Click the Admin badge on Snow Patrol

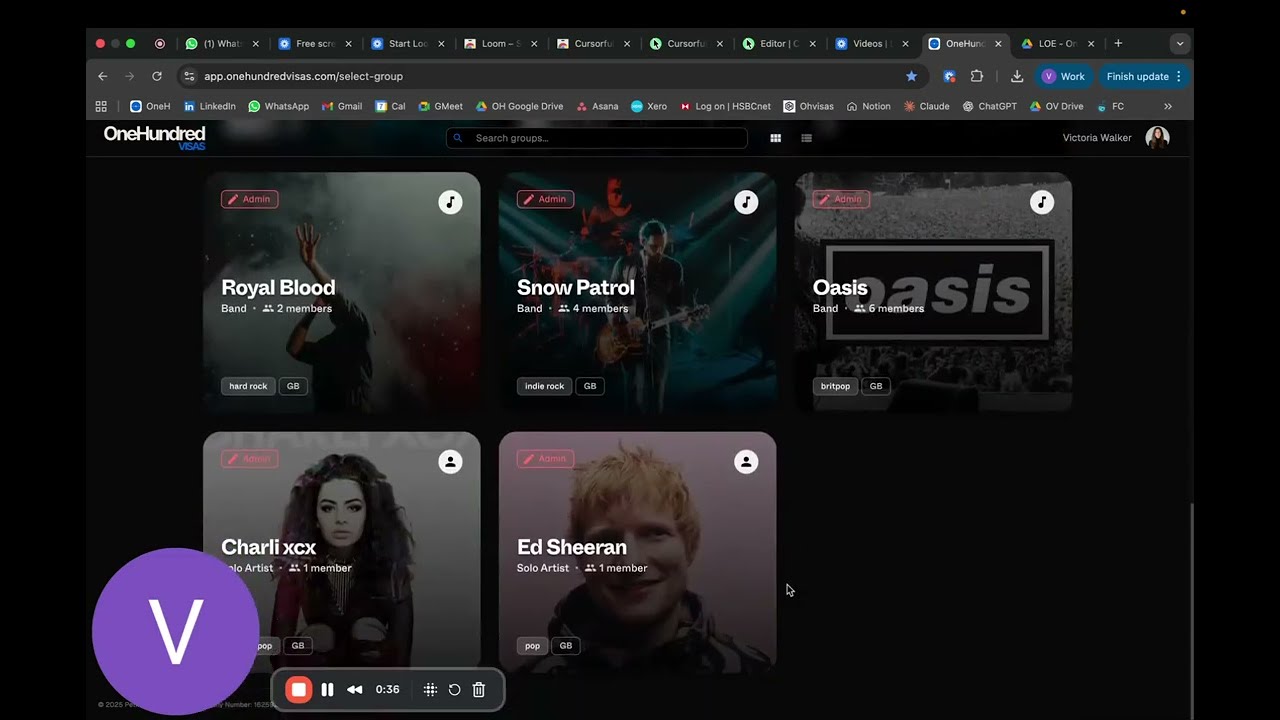pos(545,199)
